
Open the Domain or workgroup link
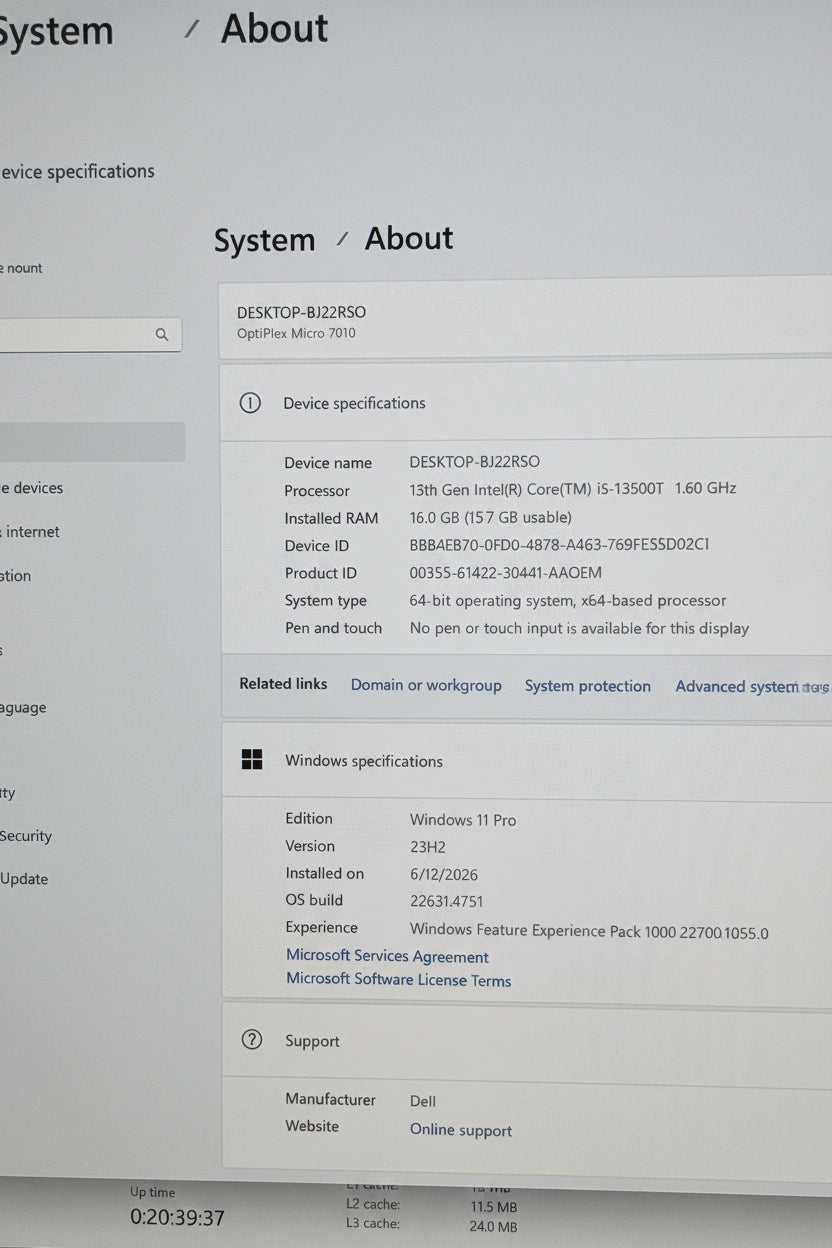coord(426,685)
